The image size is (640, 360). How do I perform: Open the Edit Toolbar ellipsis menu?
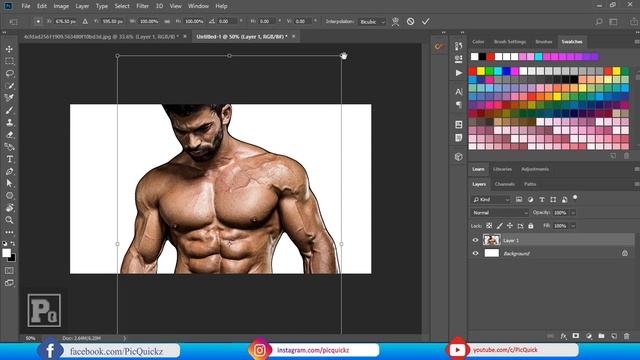click(9, 232)
